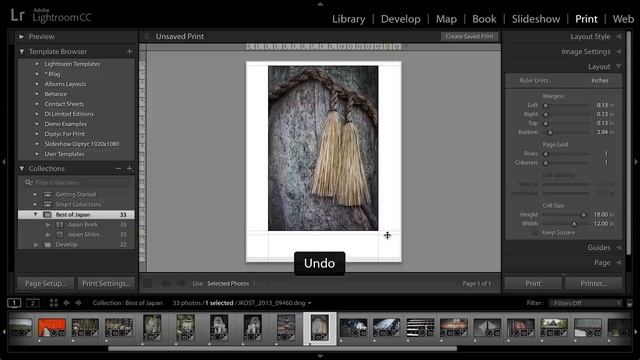Hide left panel with edge arrow
Image resolution: width=640 pixels, height=360 pixels.
(x=4, y=162)
